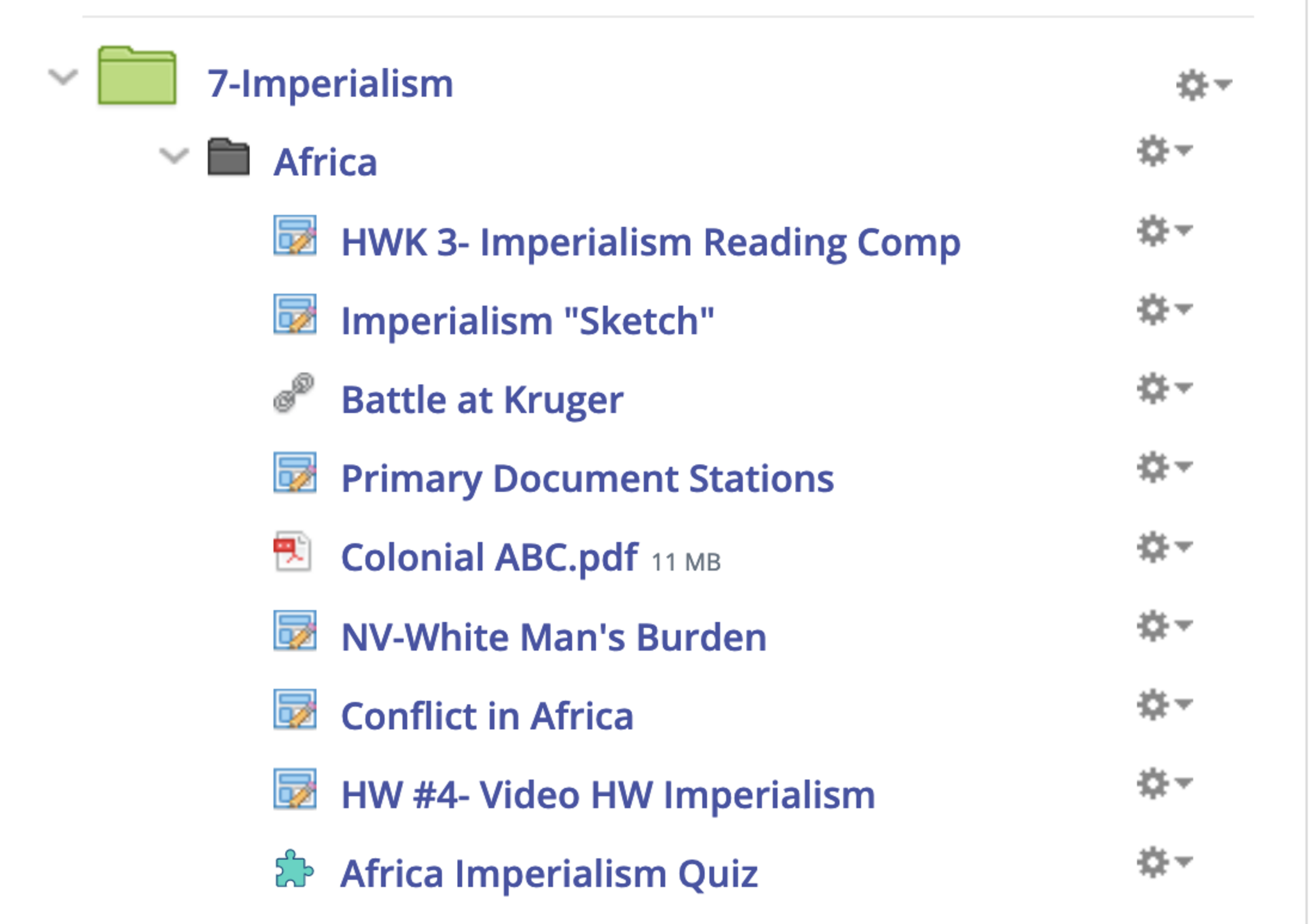1309x924 pixels.
Task: Click the Africa Imperialism Quiz puzzle icon
Action: pos(294,869)
